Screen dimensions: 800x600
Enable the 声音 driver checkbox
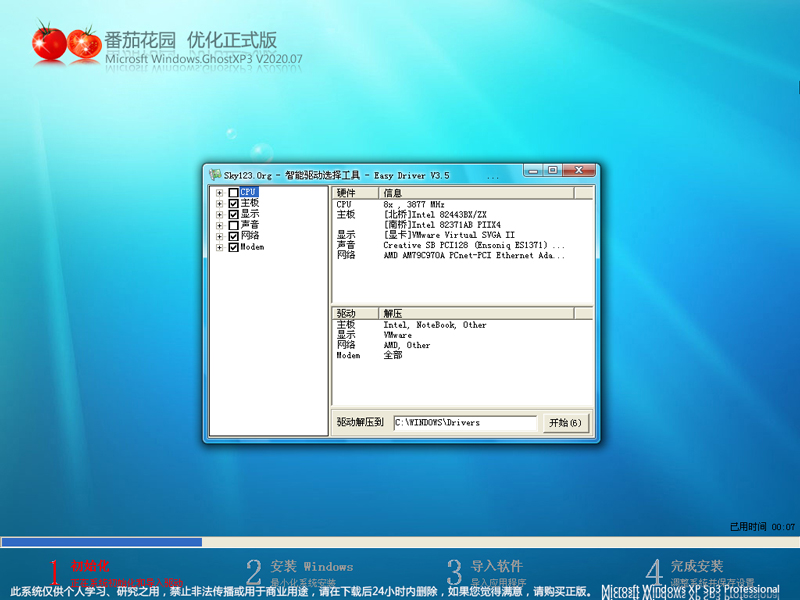click(231, 225)
